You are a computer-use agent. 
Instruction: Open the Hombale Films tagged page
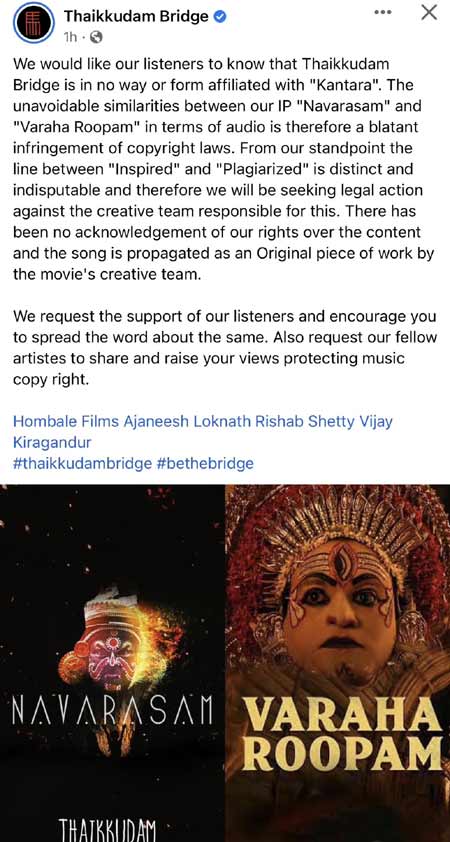(66, 422)
